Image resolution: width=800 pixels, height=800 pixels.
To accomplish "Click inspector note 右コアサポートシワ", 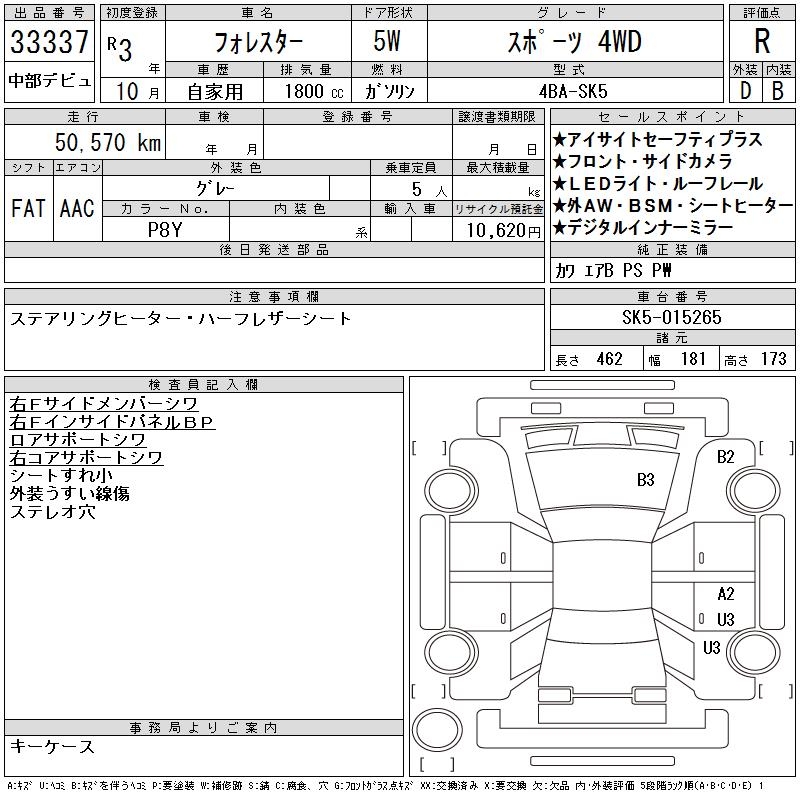I will (86, 457).
